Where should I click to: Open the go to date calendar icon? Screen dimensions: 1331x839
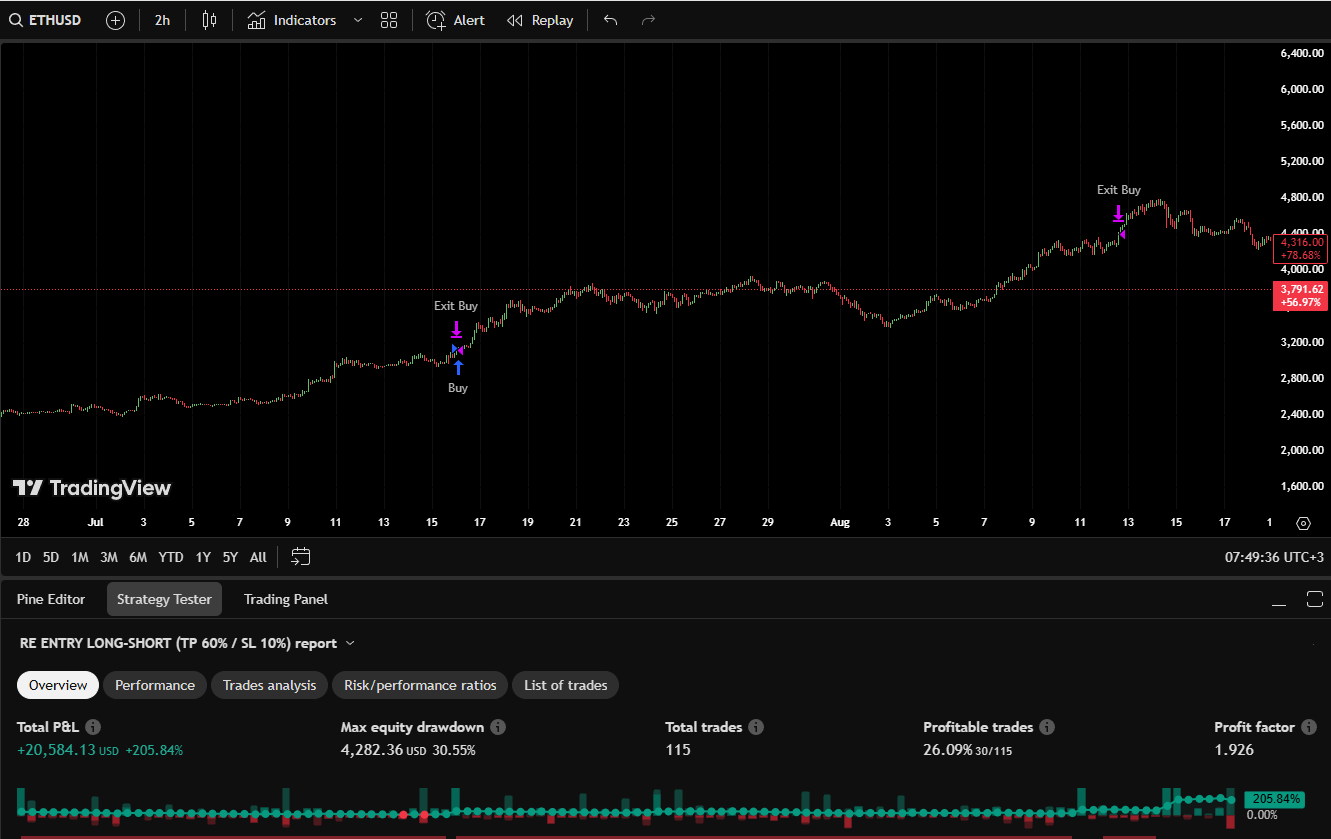pos(301,557)
